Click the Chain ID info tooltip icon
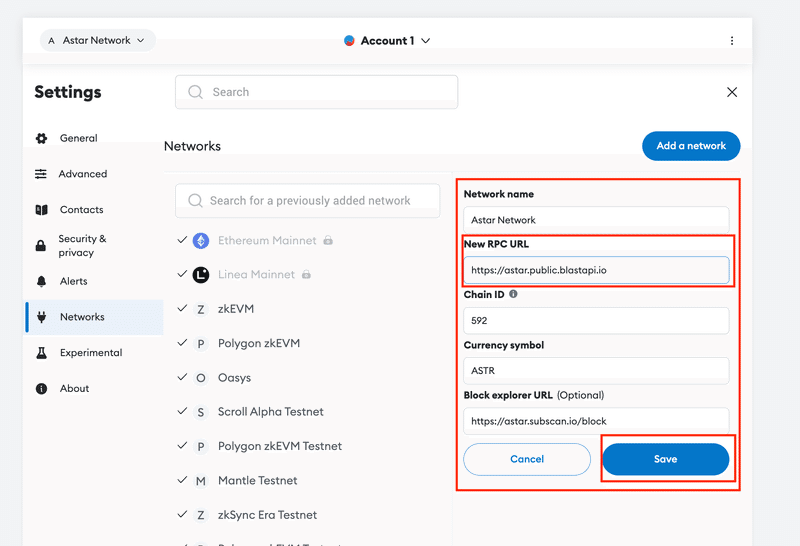This screenshot has width=800, height=546. tap(513, 294)
